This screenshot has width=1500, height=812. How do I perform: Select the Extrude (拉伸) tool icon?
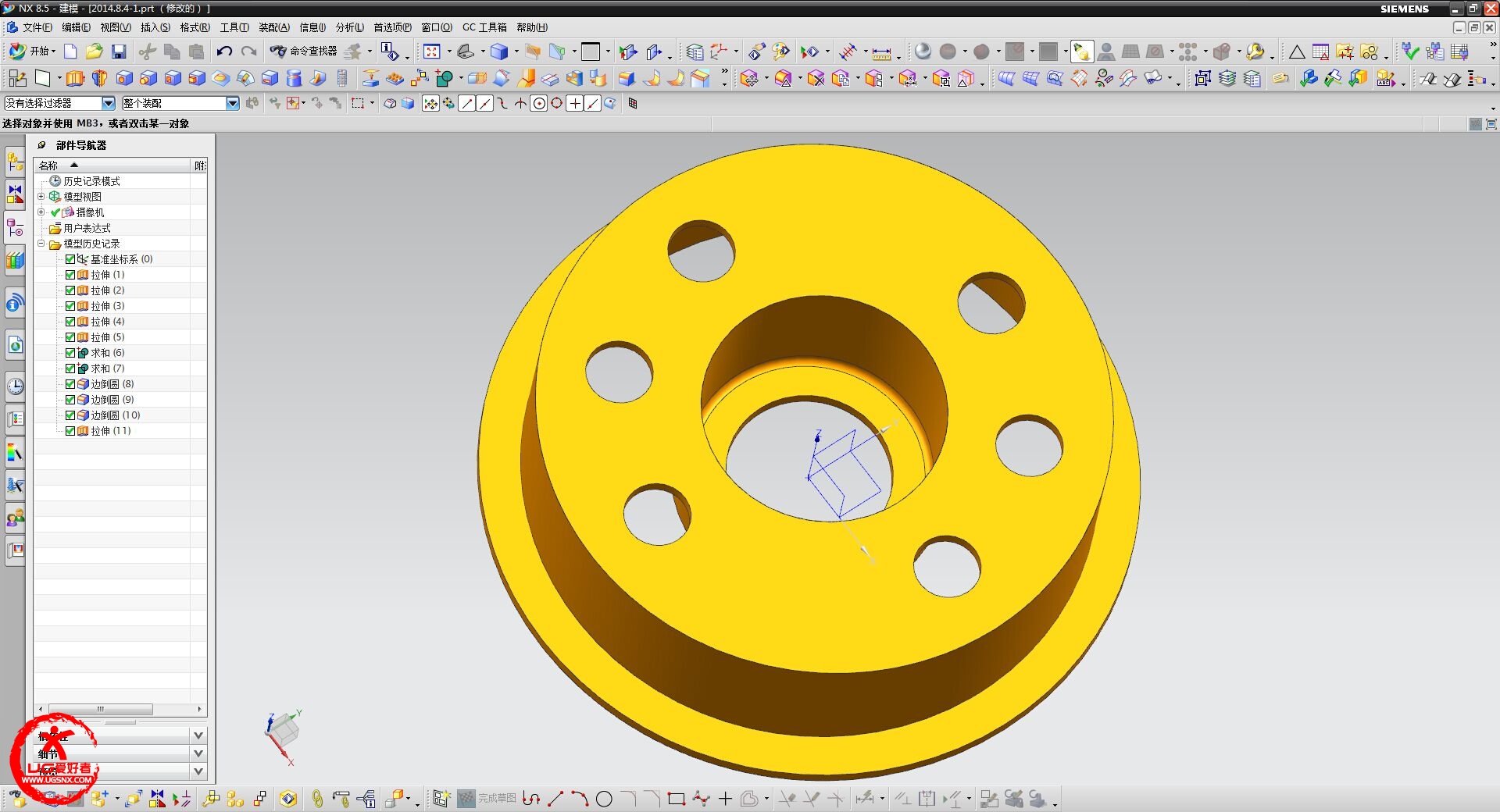pos(75,78)
